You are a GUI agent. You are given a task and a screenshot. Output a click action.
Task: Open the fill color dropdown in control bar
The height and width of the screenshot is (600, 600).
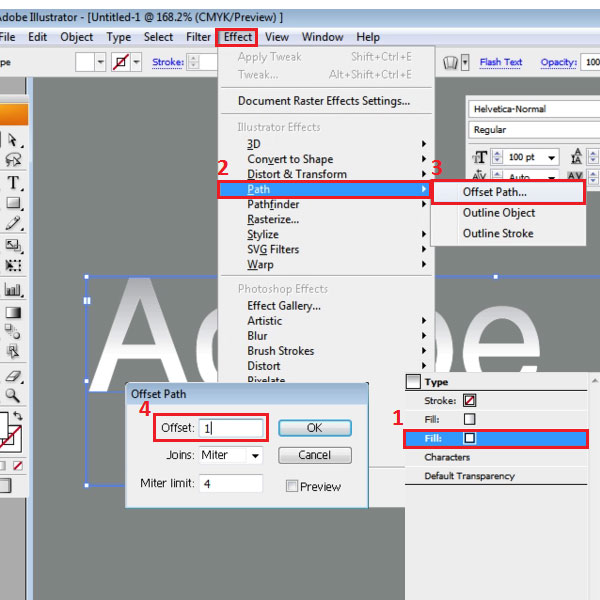click(x=100, y=62)
